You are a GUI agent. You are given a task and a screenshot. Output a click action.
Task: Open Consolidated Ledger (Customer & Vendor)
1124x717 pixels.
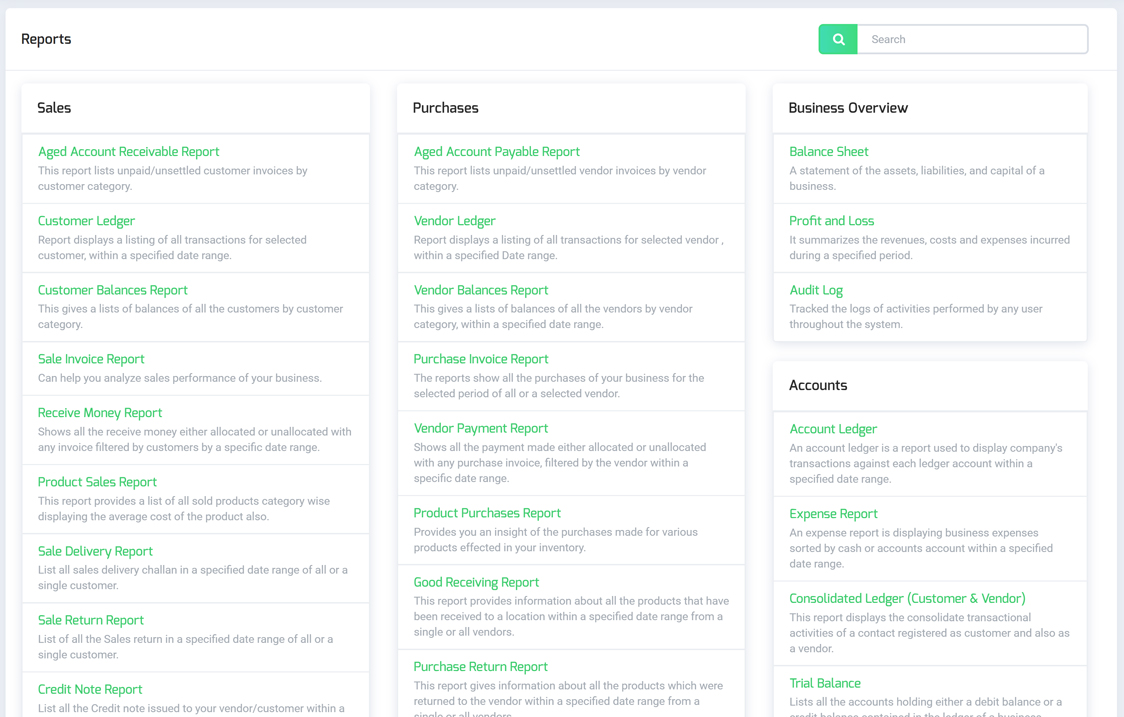coord(907,599)
